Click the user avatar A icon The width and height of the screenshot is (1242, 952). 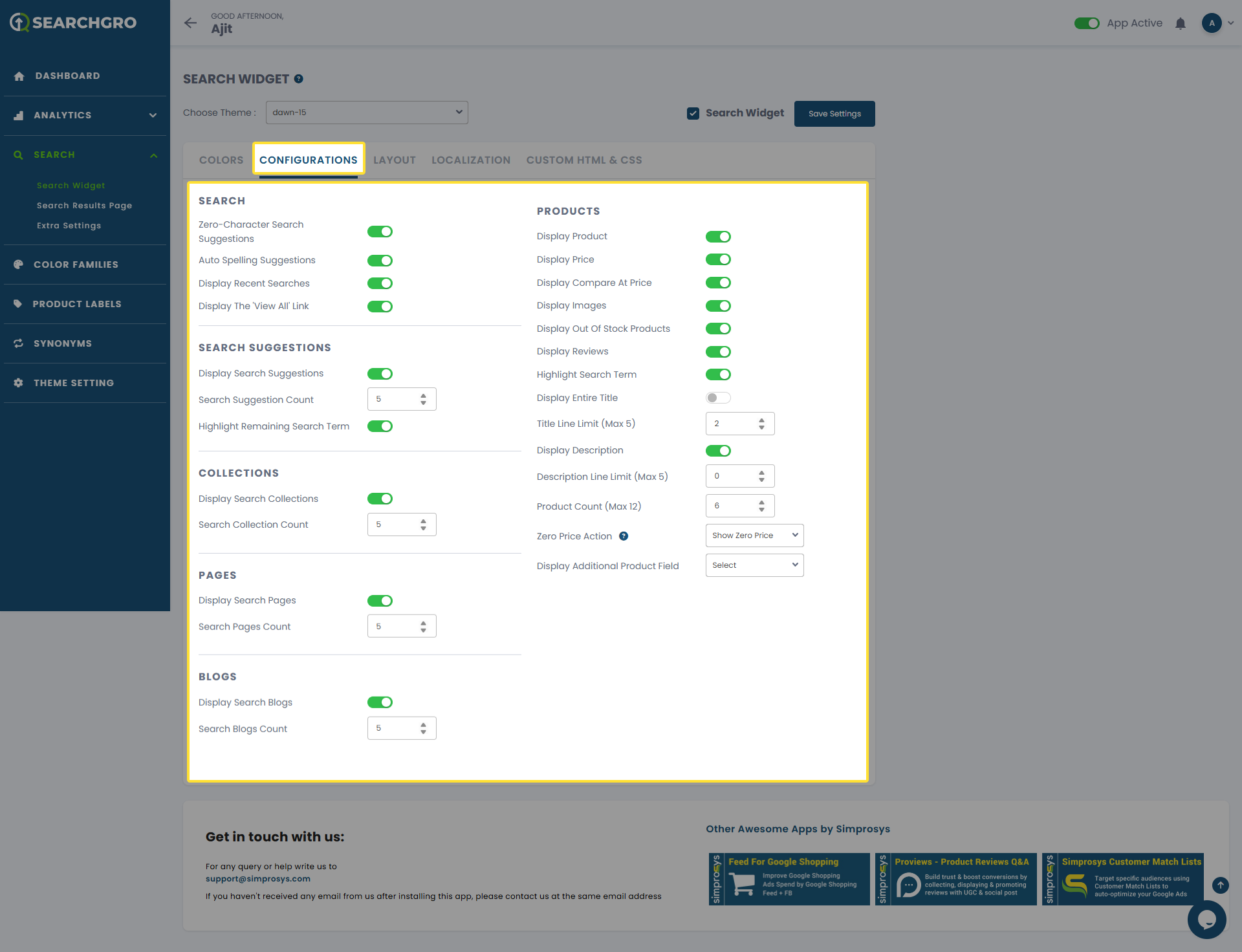click(x=1212, y=23)
